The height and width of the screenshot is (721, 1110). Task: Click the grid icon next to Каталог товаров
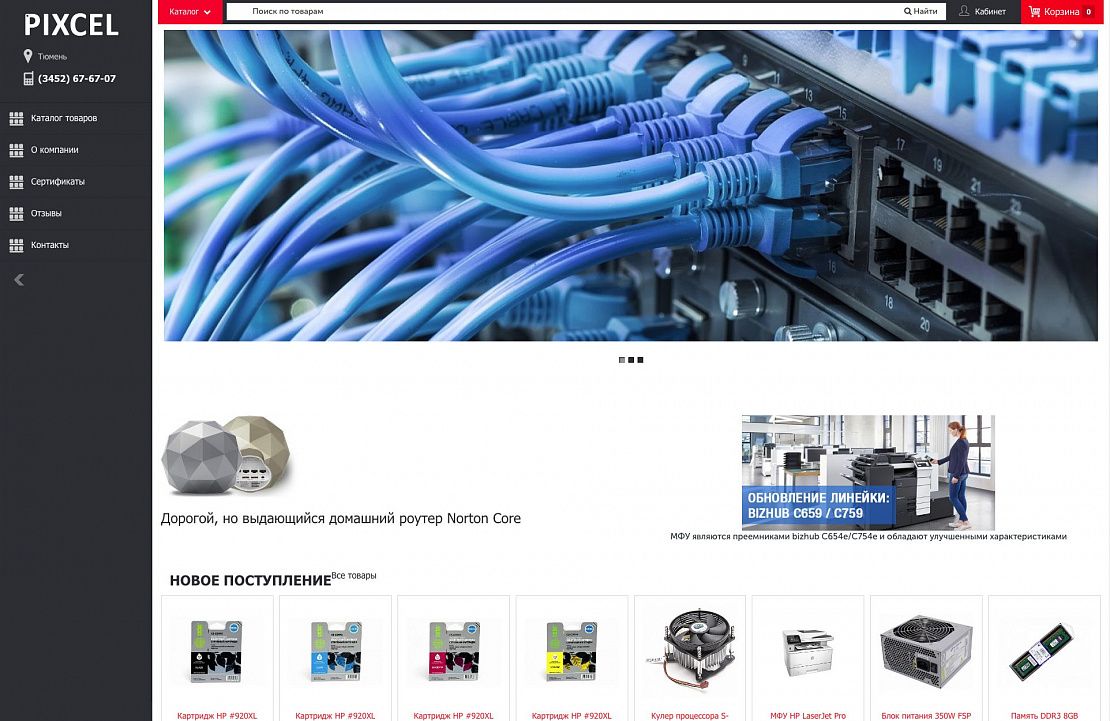coord(16,118)
